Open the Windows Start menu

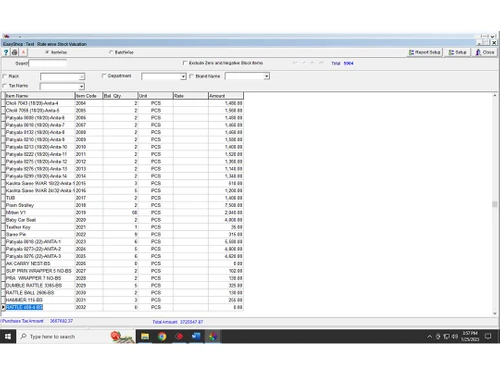(8, 337)
